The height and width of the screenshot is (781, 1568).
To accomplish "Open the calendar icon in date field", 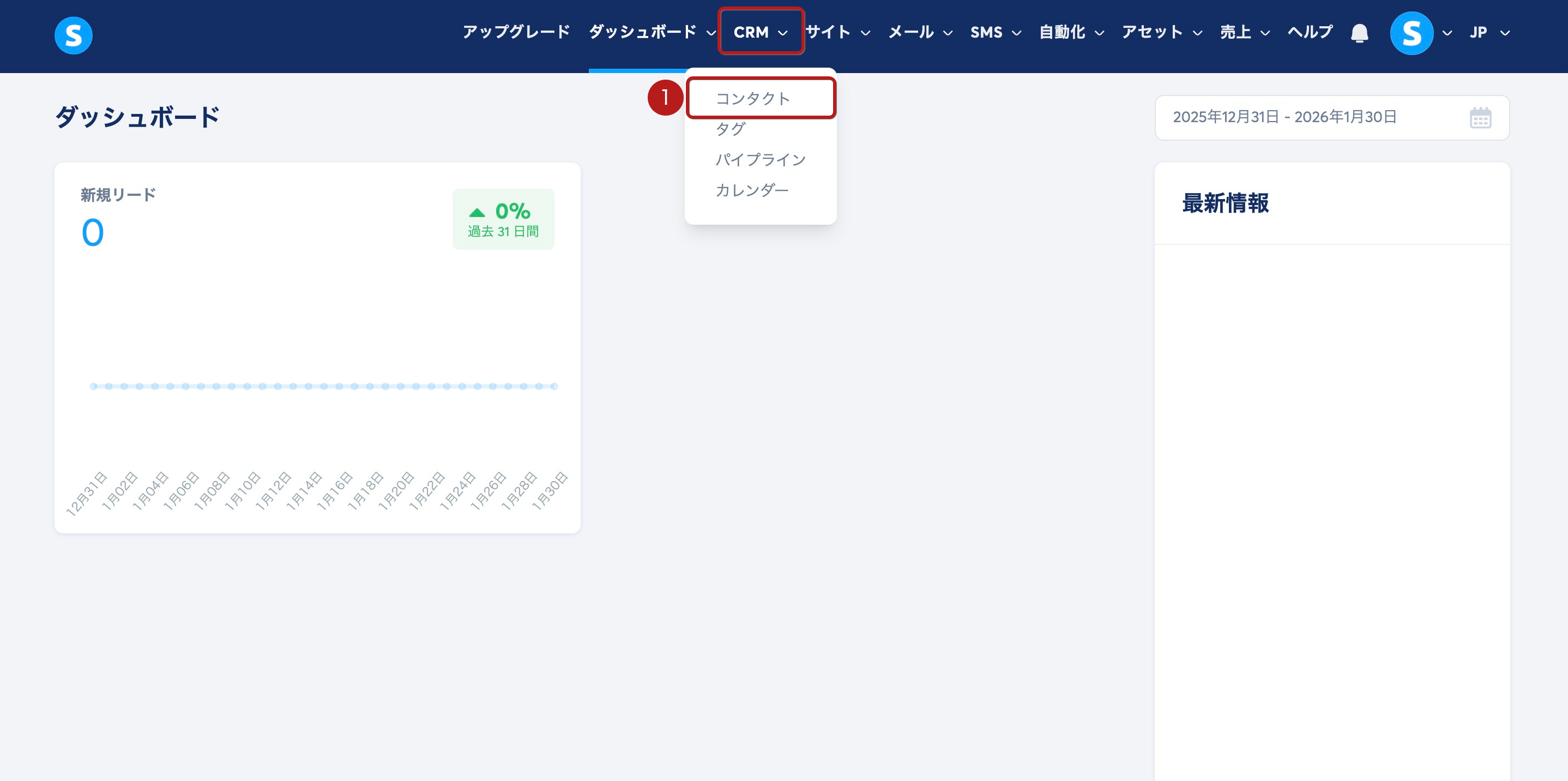I will coord(1480,117).
